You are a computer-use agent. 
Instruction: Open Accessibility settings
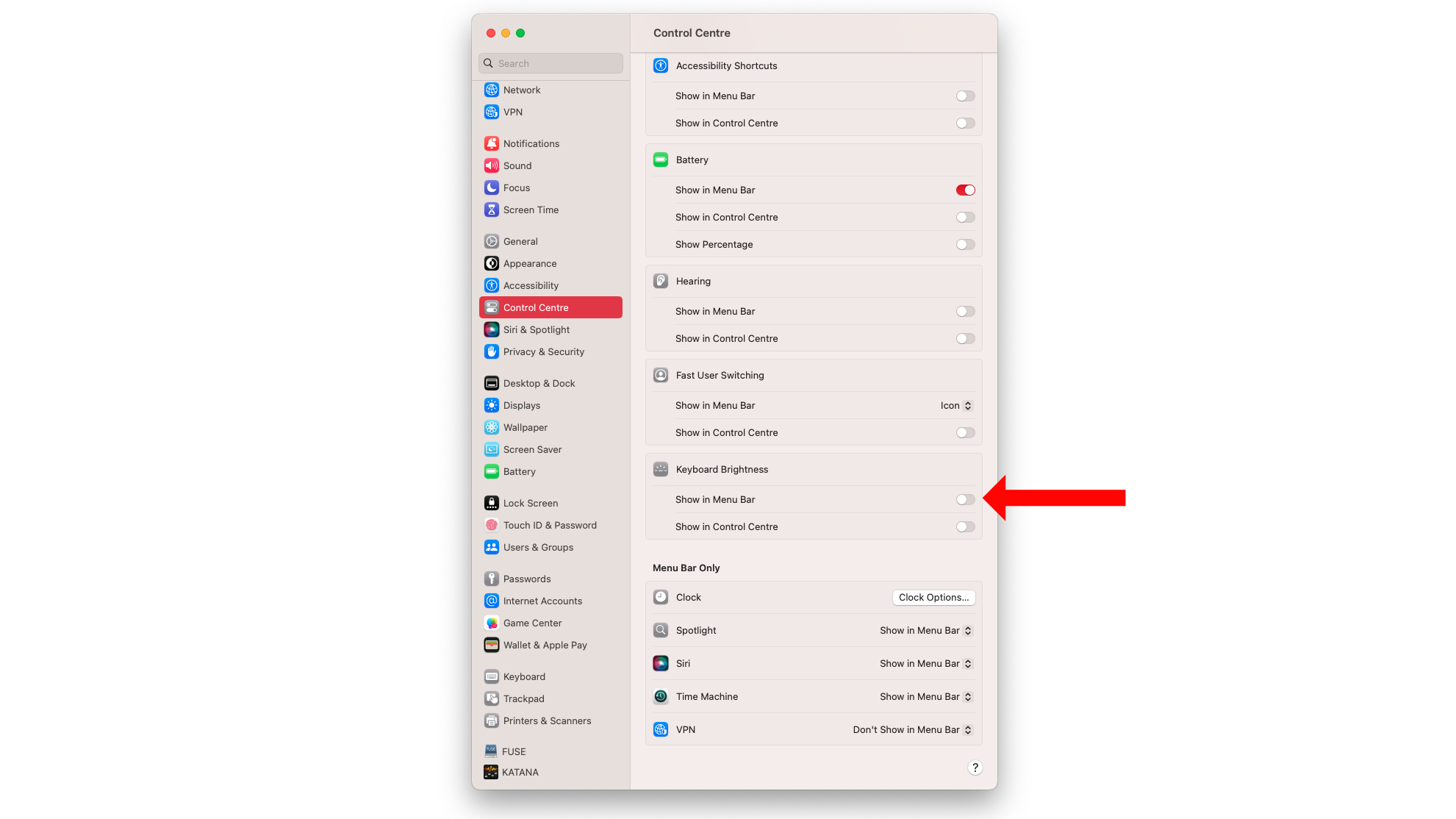click(x=531, y=285)
